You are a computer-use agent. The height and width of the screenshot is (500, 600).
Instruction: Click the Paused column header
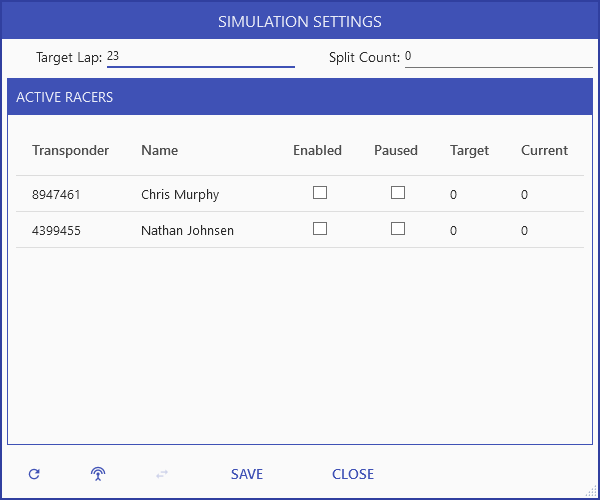tap(396, 150)
